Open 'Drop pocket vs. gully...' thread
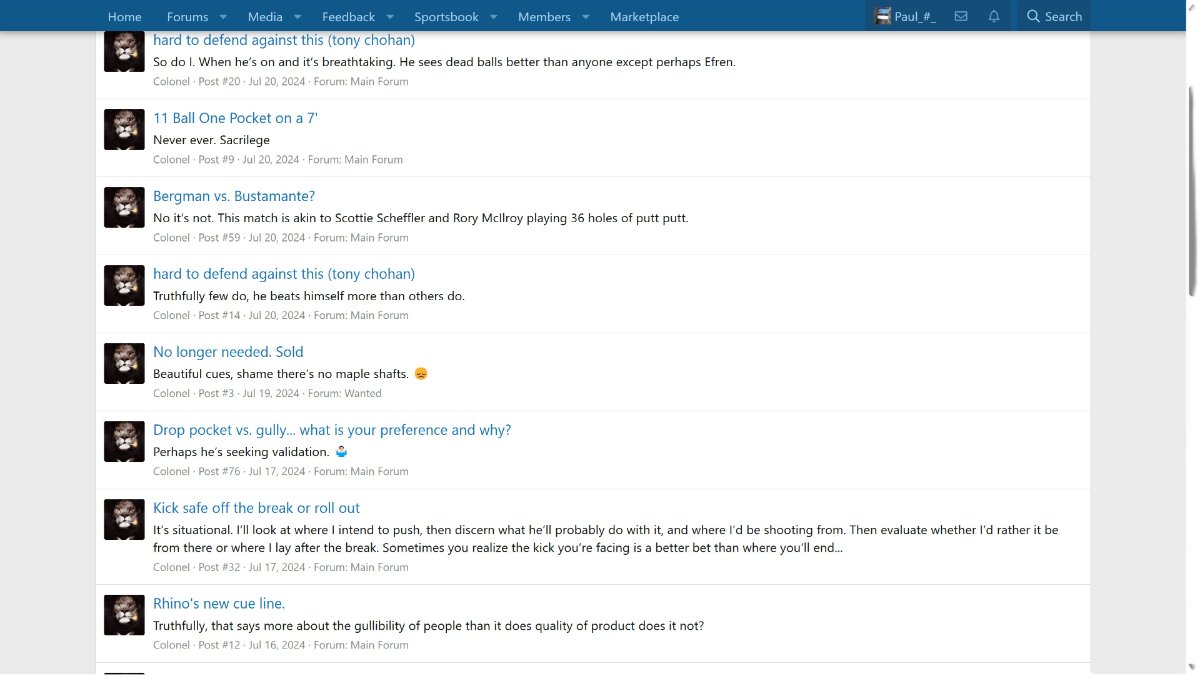The width and height of the screenshot is (1200, 699). tap(332, 430)
